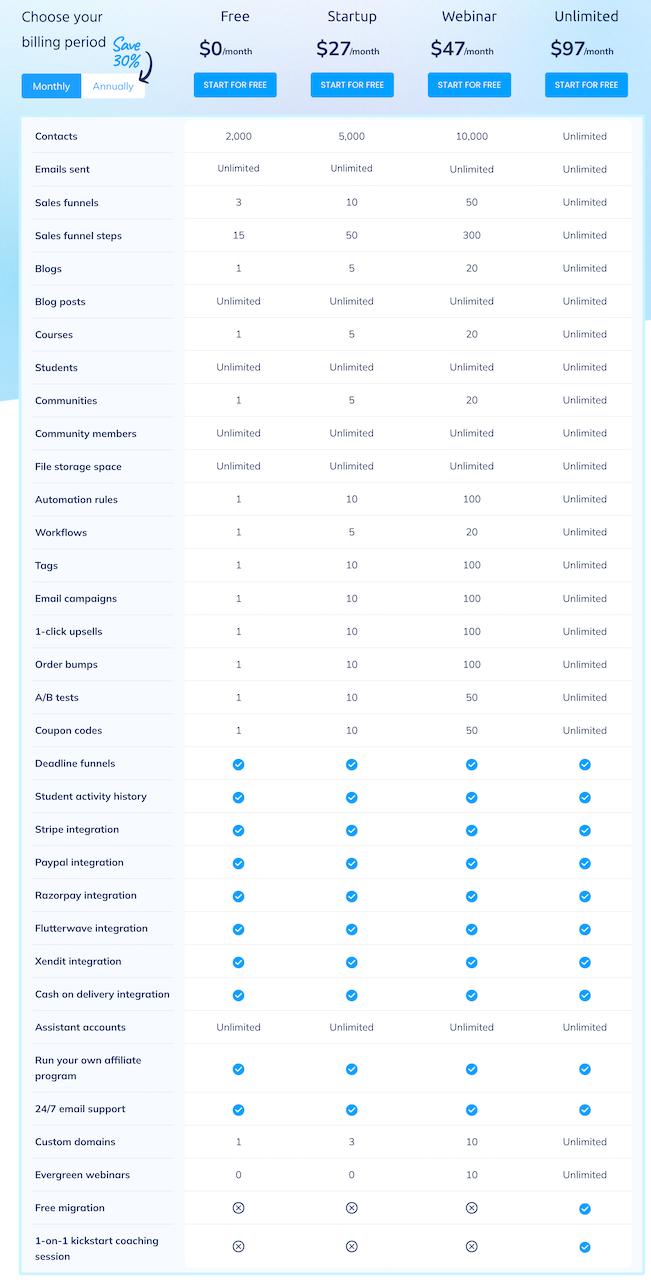Viewport: 651px width, 1280px height.
Task: Click the Unlimited plan column header
Action: point(586,16)
